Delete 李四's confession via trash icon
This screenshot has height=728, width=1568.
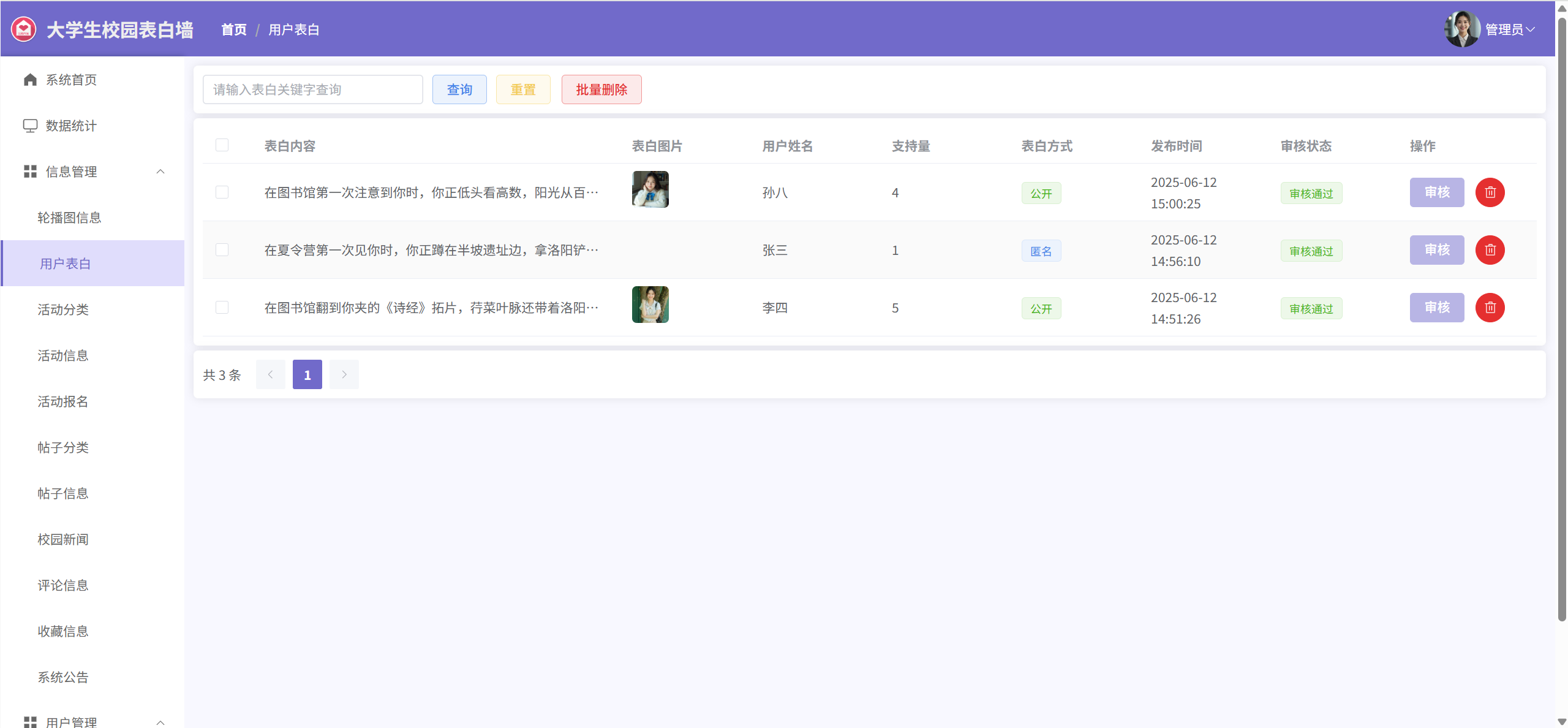click(x=1490, y=308)
